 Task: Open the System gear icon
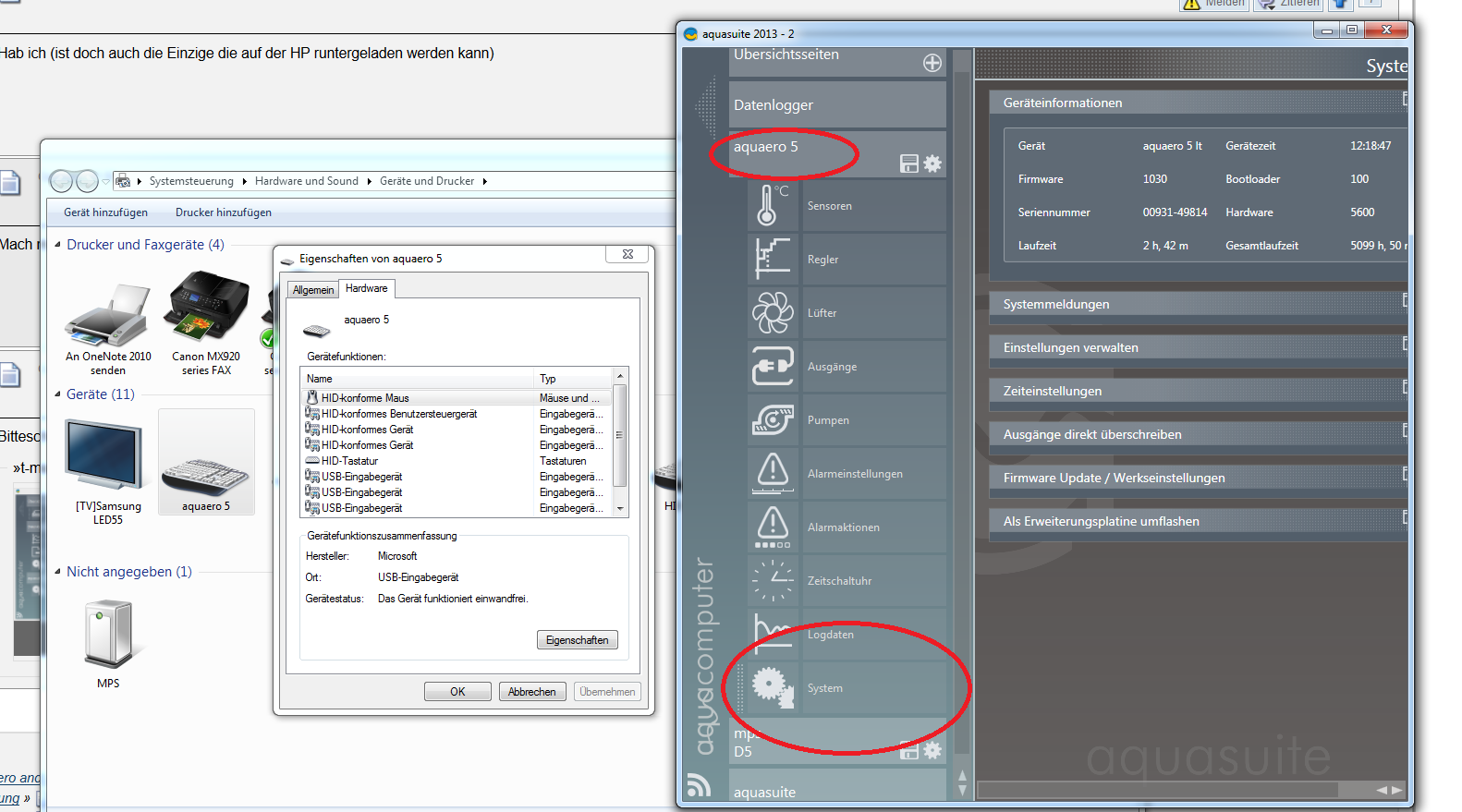coord(772,687)
